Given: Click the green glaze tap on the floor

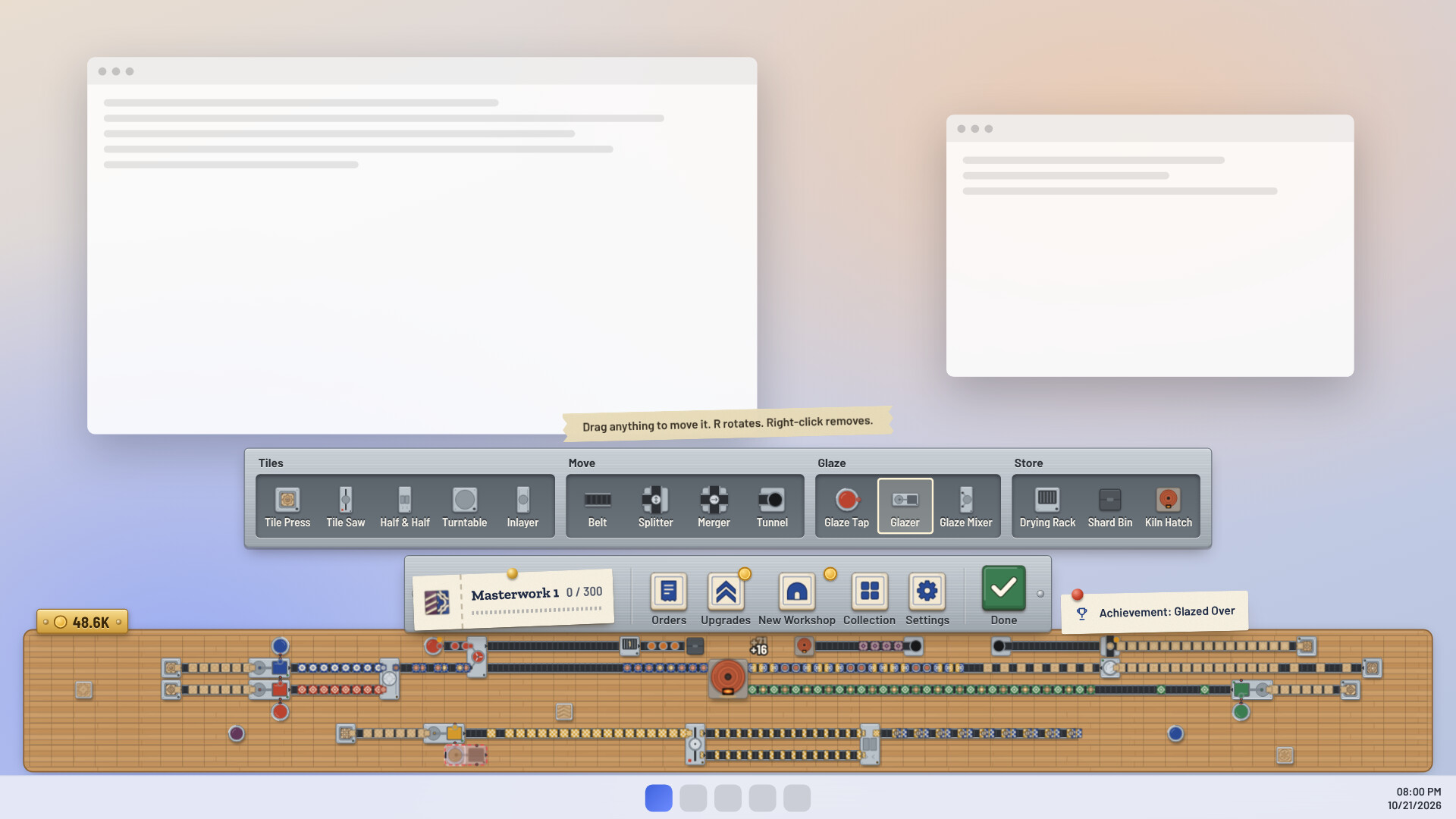Looking at the screenshot, I should pos(1241,712).
